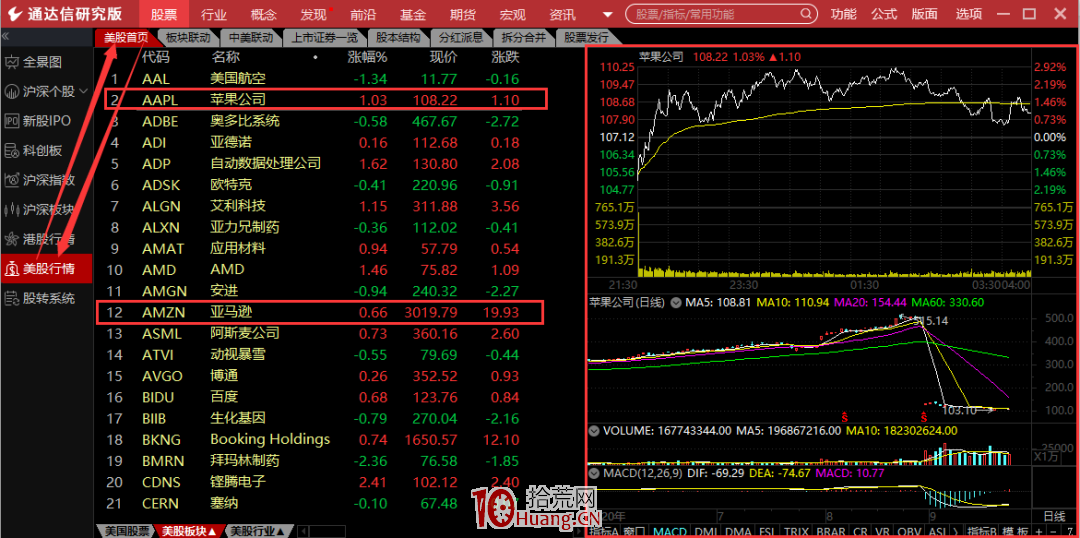Sort the list by the 涨跌 column
The width and height of the screenshot is (1080, 538).
pyautogui.click(x=506, y=58)
